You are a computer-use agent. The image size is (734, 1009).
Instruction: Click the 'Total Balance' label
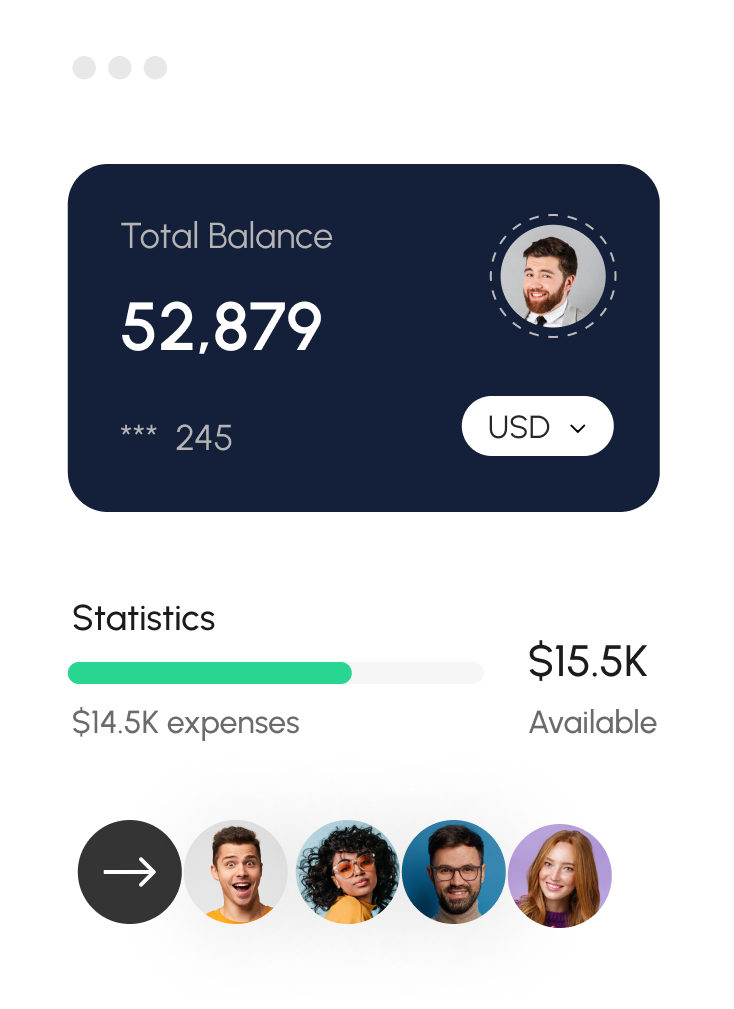pyautogui.click(x=226, y=236)
